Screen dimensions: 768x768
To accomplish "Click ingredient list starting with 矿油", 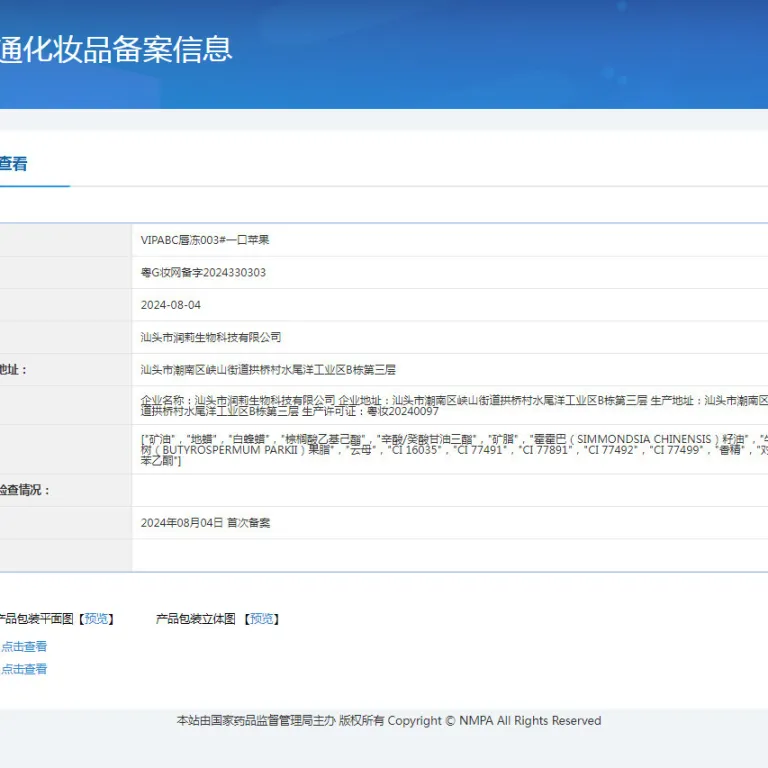I will point(454,450).
